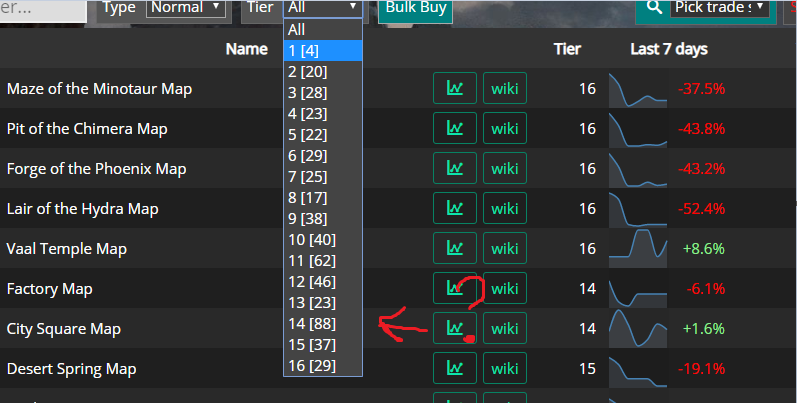This screenshot has width=797, height=403.
Task: Click City Square Map name
Action: [x=64, y=329]
